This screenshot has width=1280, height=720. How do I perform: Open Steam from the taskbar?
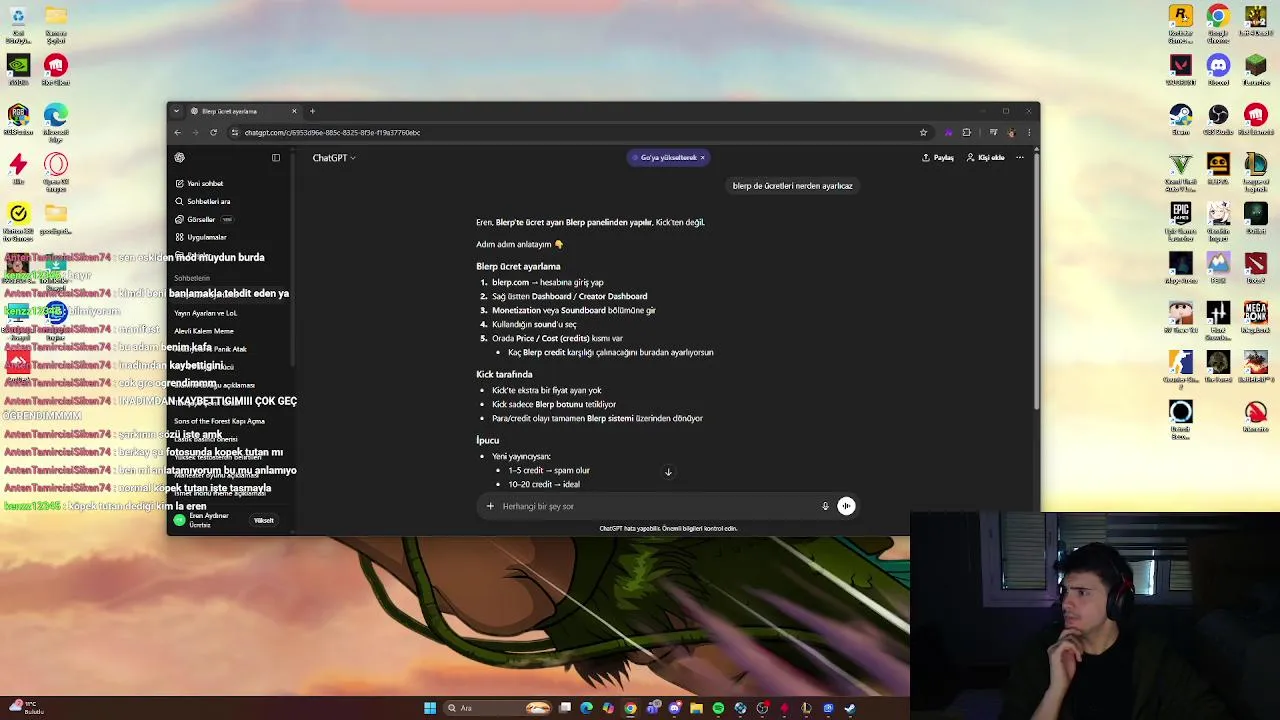coord(850,708)
